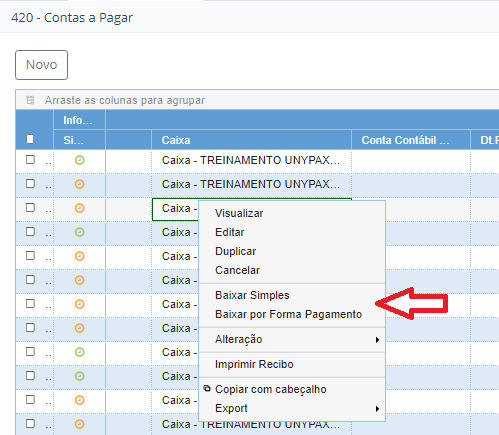Click the 'Si...' column header
The image size is (499, 435).
tap(79, 140)
